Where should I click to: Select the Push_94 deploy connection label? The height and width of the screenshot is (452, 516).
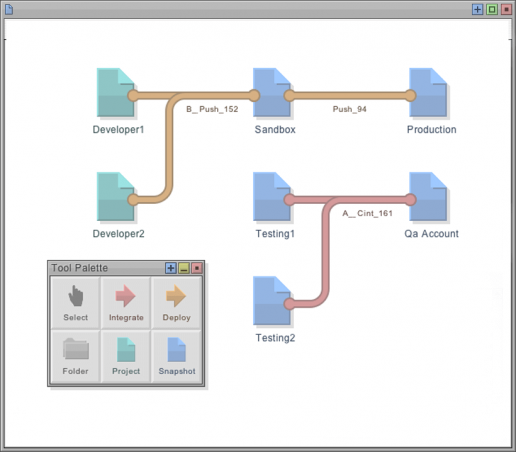click(x=349, y=109)
